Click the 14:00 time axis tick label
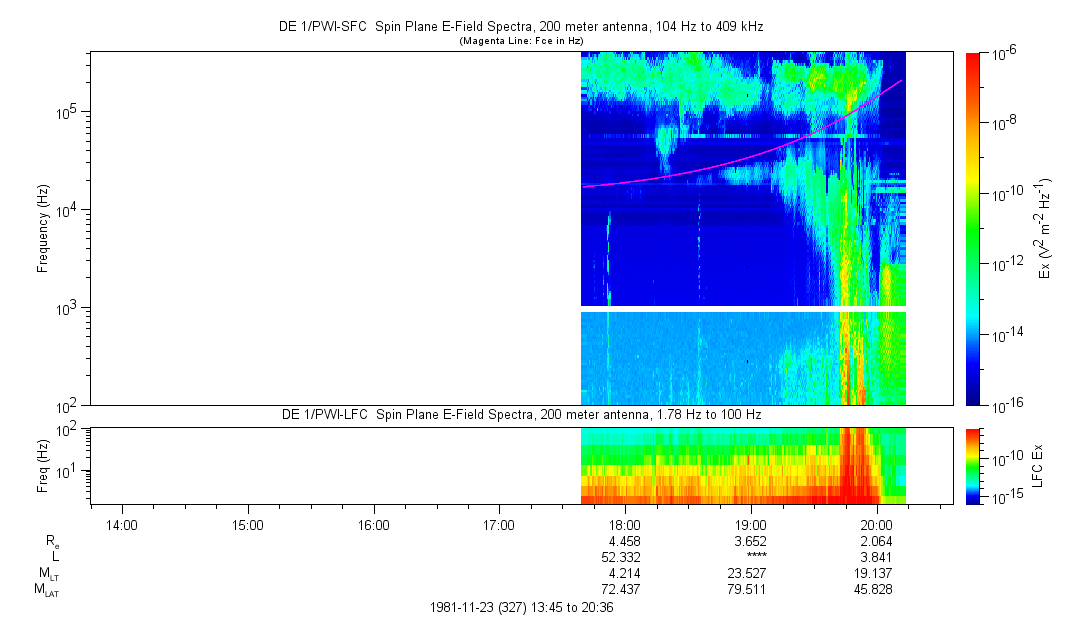The image size is (1083, 620). [121, 525]
